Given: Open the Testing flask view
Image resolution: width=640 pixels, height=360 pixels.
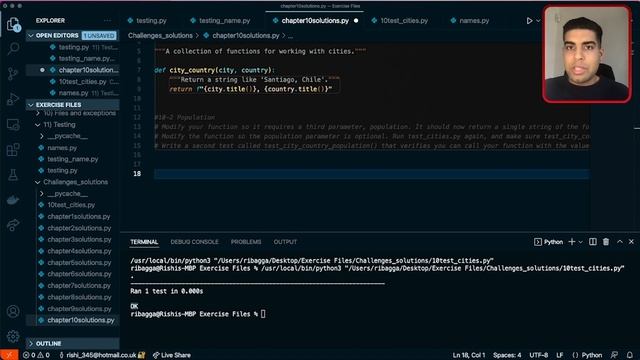Looking at the screenshot, I should [x=13, y=175].
